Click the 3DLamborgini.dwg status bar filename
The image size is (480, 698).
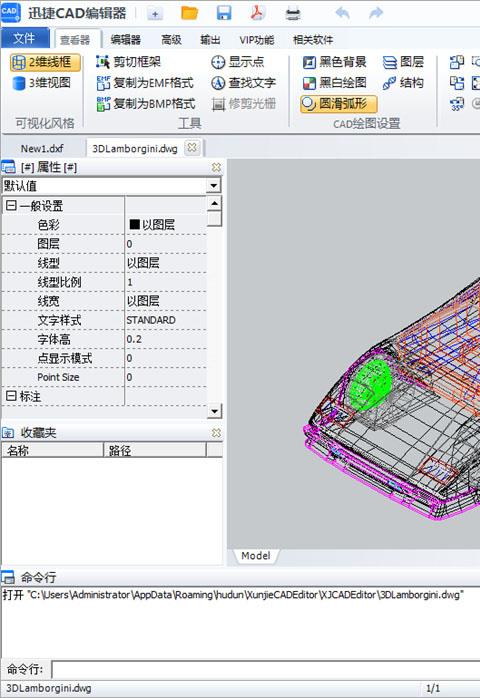[x=48, y=688]
